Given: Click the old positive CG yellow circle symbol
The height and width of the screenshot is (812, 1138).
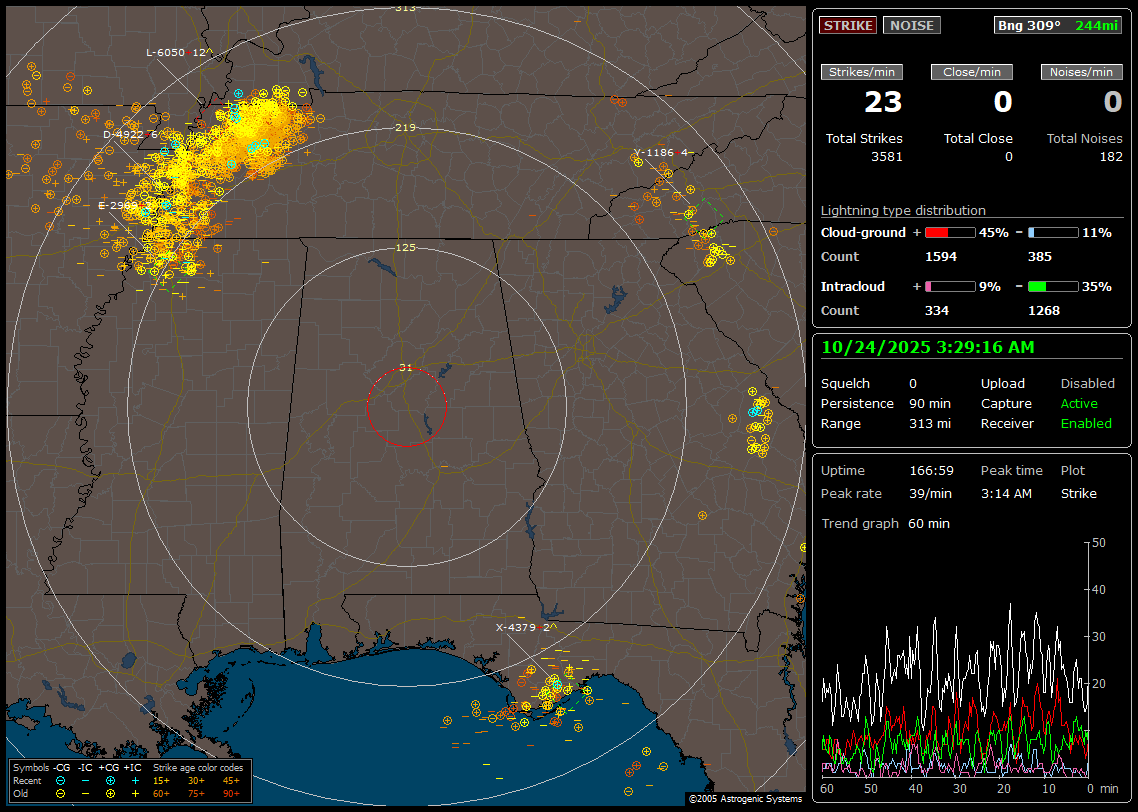Looking at the screenshot, I should click(110, 793).
